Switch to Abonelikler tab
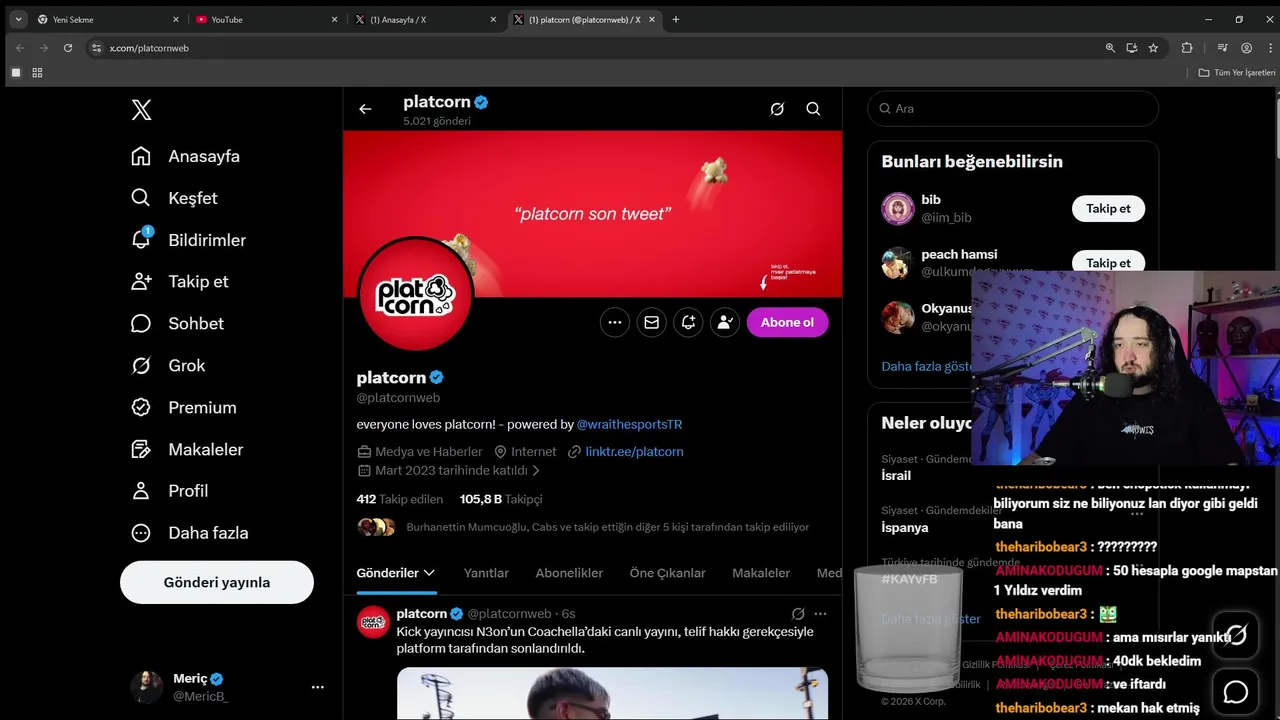The height and width of the screenshot is (720, 1280). click(569, 573)
